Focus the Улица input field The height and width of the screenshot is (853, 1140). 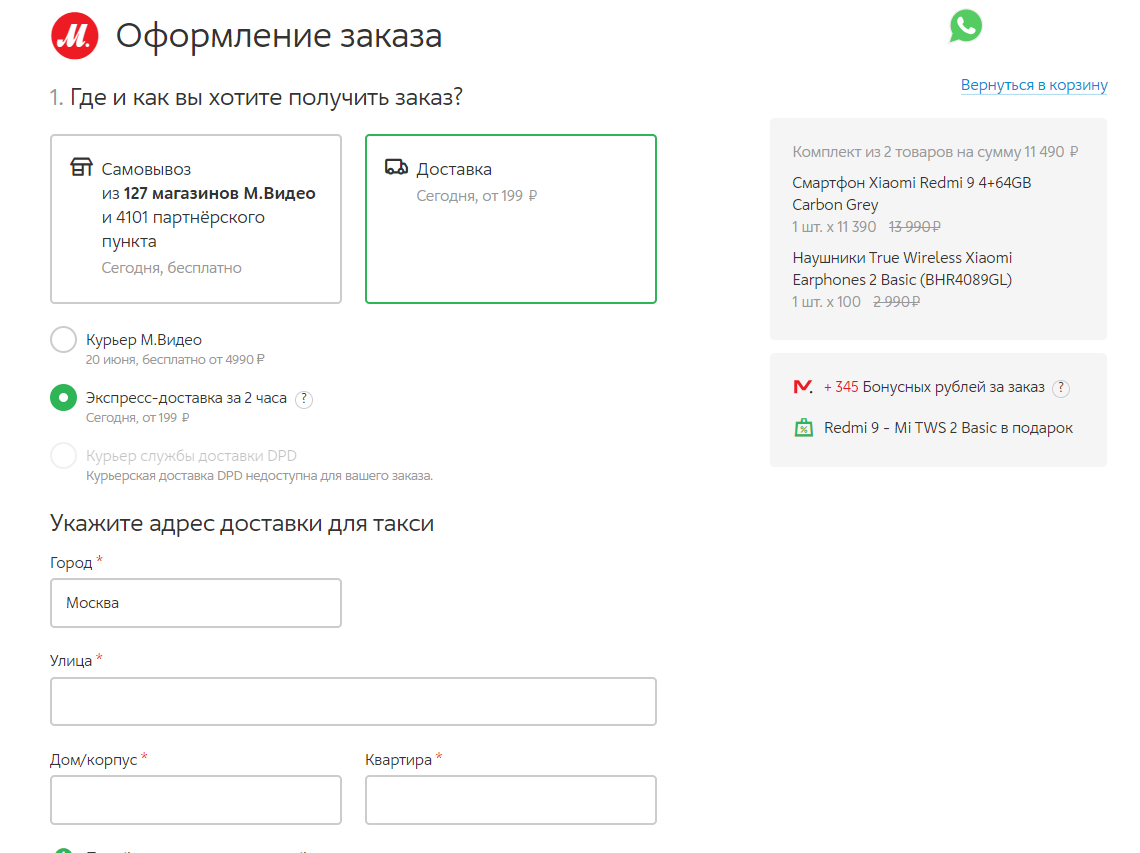[352, 701]
